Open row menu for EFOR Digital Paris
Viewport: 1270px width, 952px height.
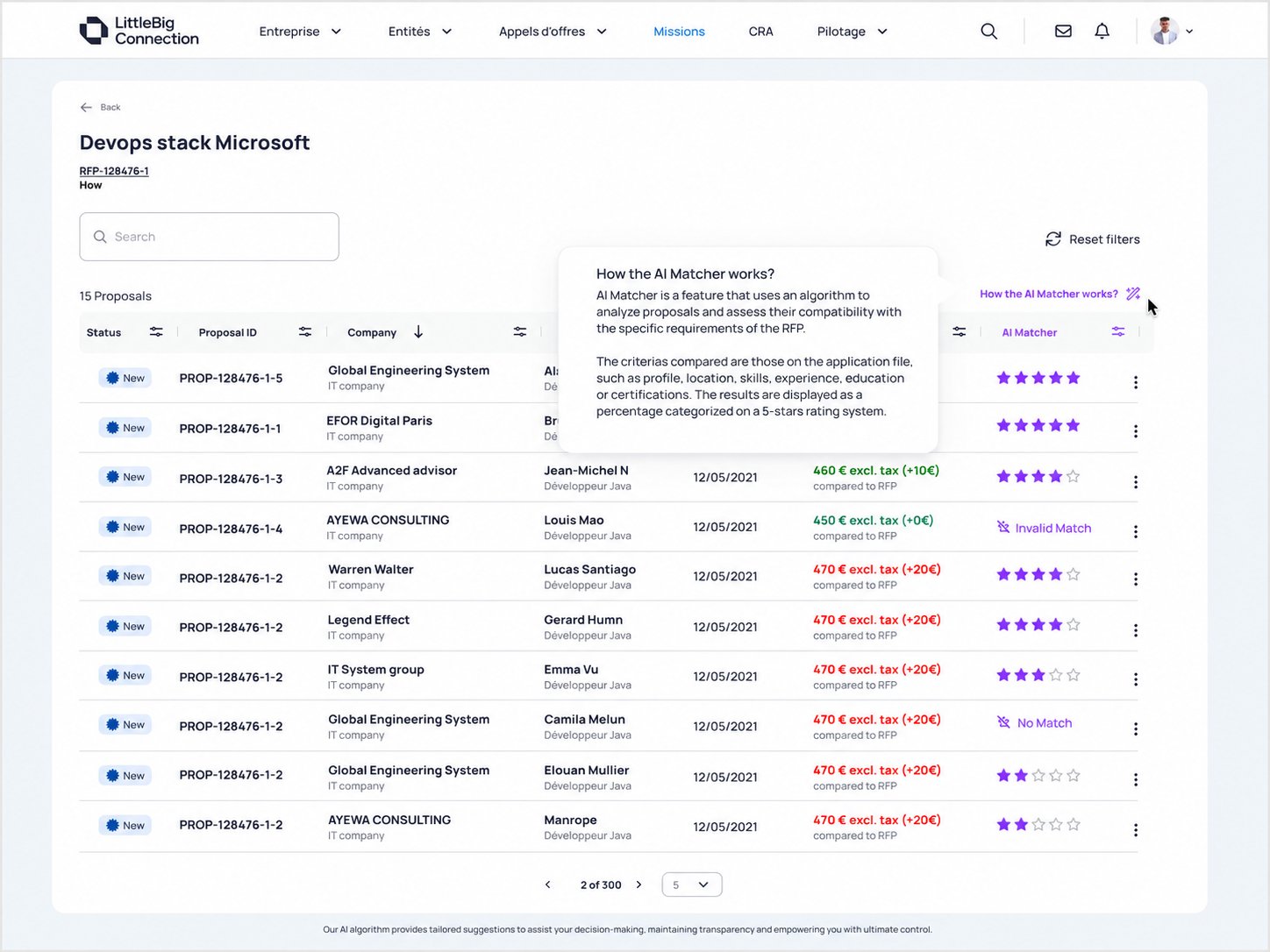[x=1136, y=431]
